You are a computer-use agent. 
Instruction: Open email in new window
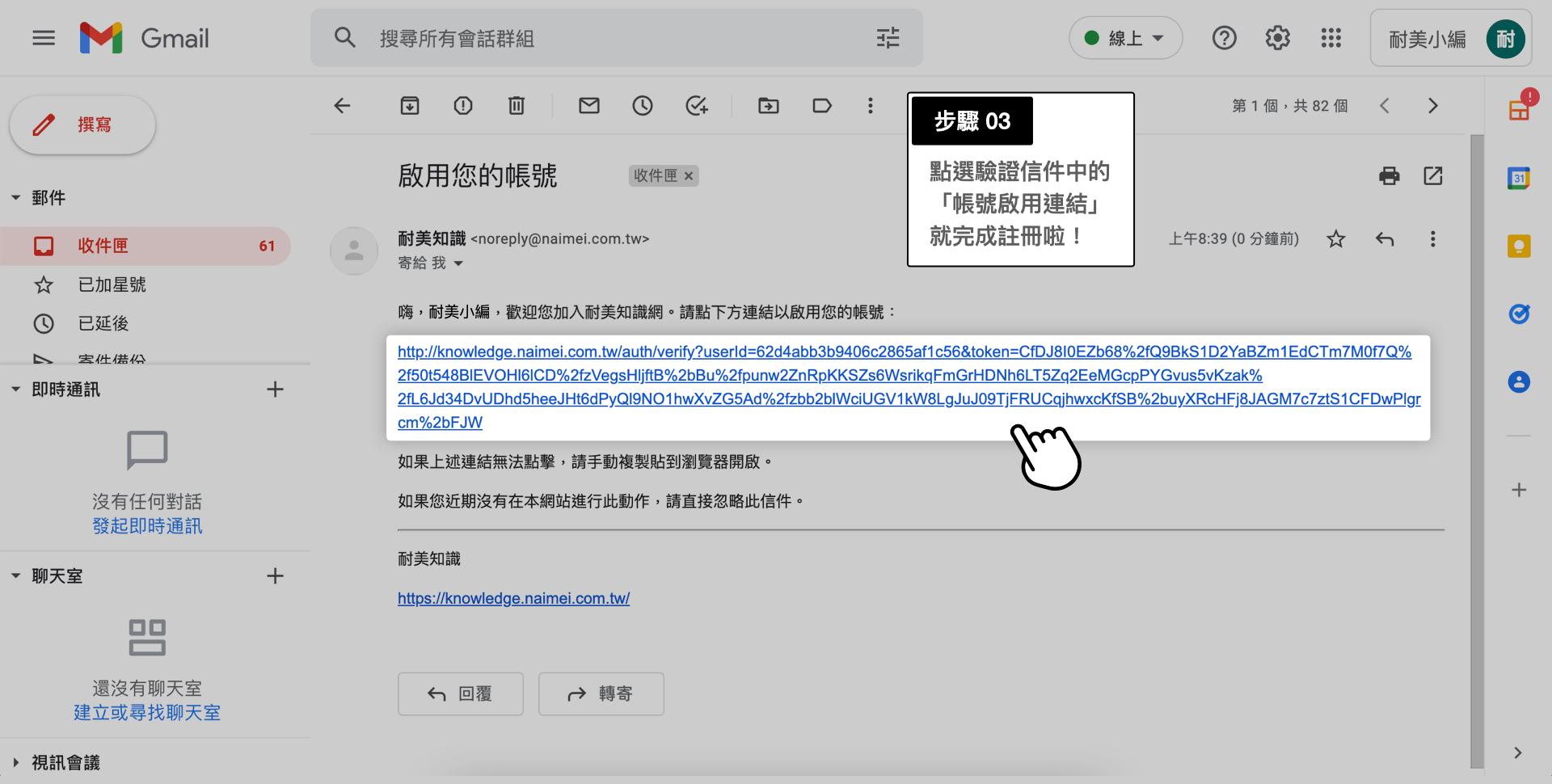pyautogui.click(x=1433, y=176)
